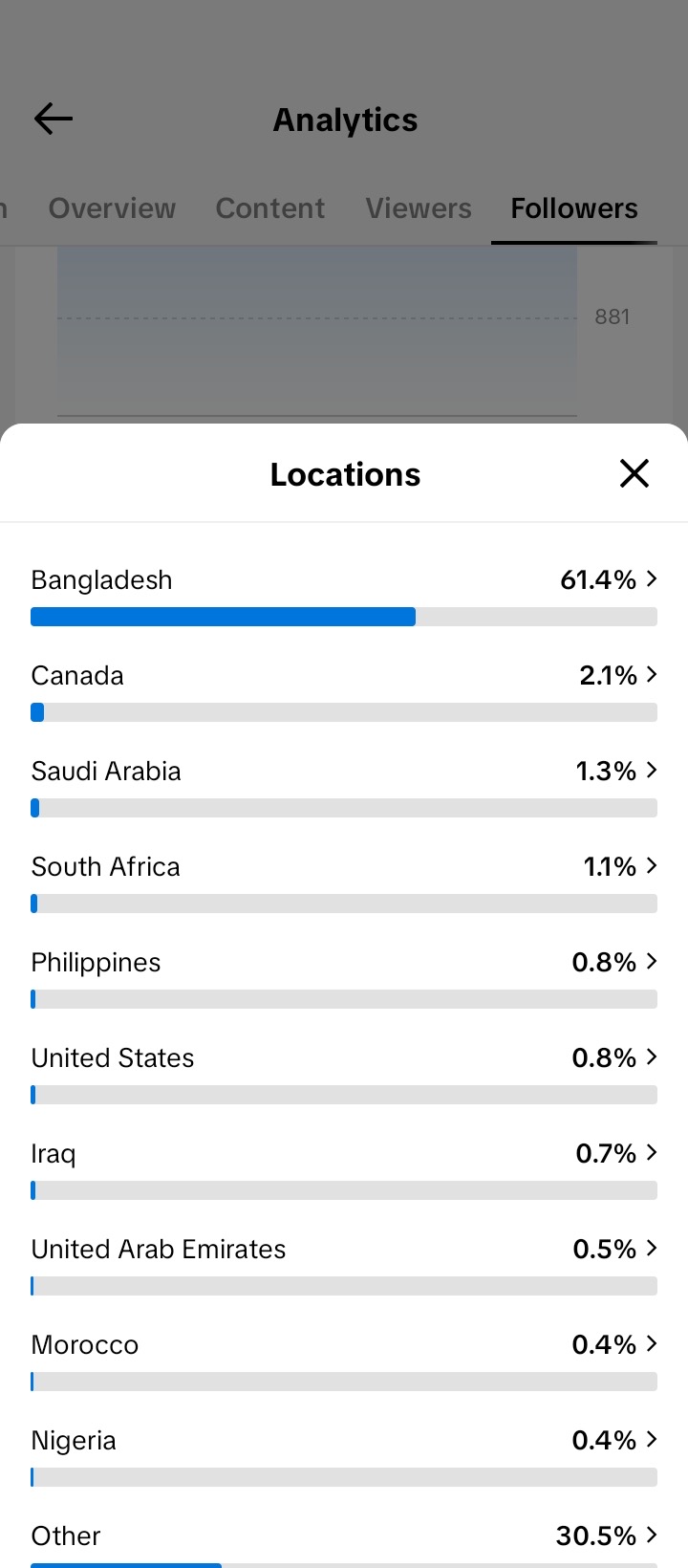The width and height of the screenshot is (688, 1568).
Task: Switch to the Overview tab
Action: (x=112, y=208)
